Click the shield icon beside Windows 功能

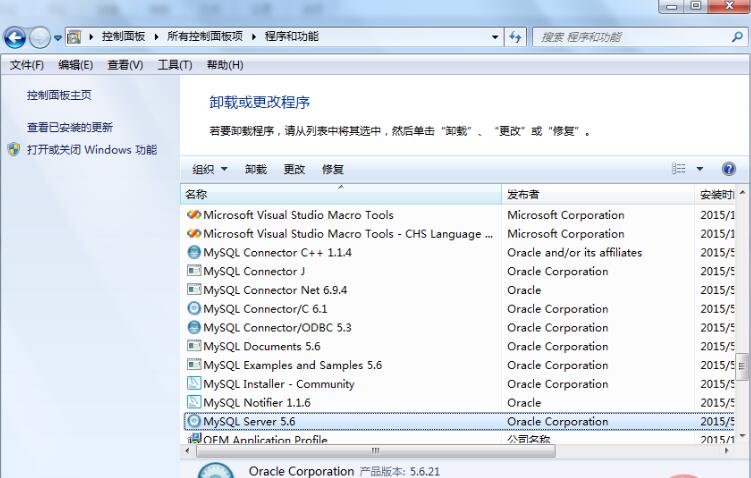click(14, 149)
